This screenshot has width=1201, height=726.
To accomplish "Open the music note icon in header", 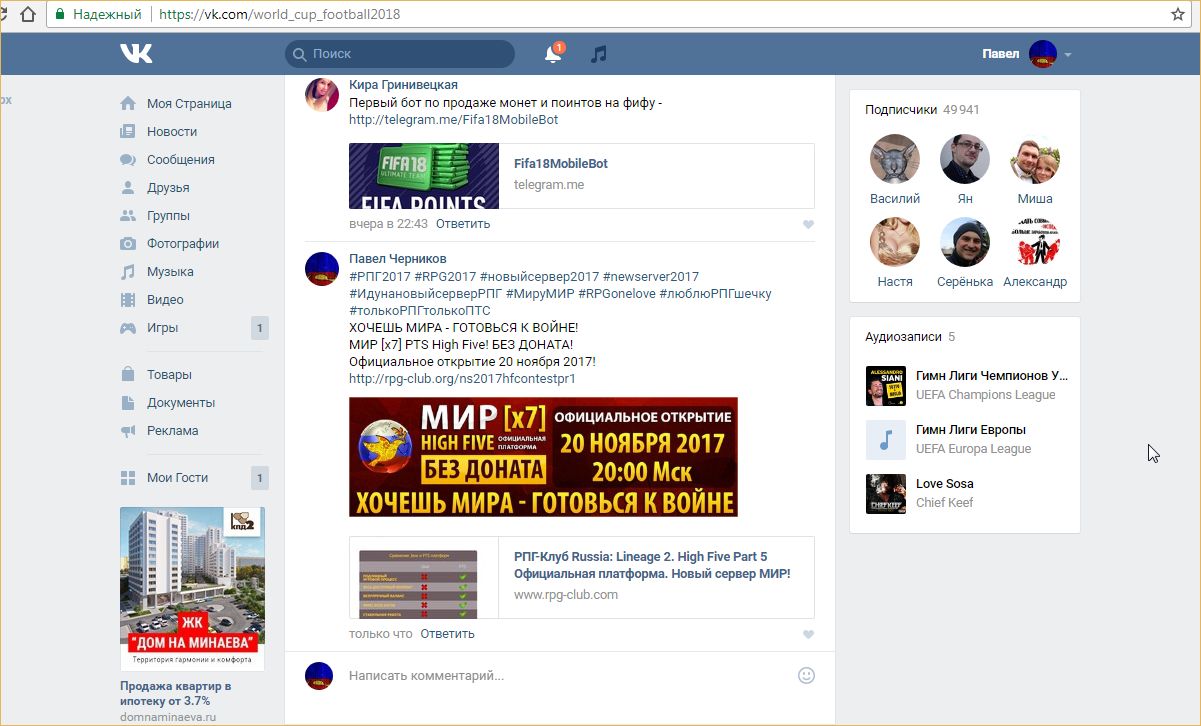I will coord(598,54).
